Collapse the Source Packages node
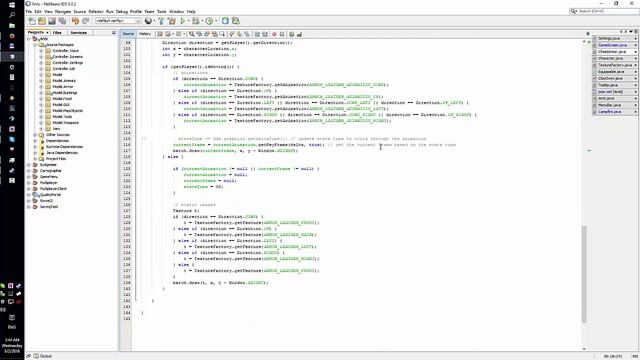 [x=35, y=45]
